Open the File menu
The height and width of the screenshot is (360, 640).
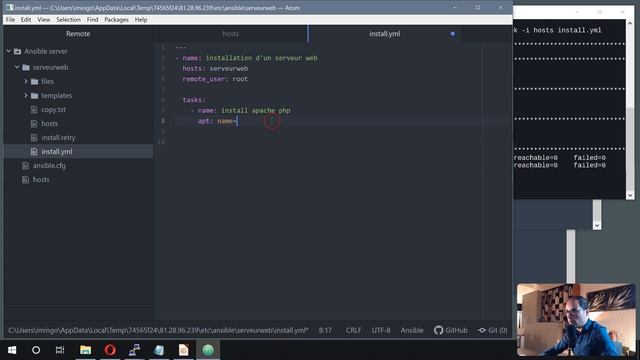[x=10, y=20]
